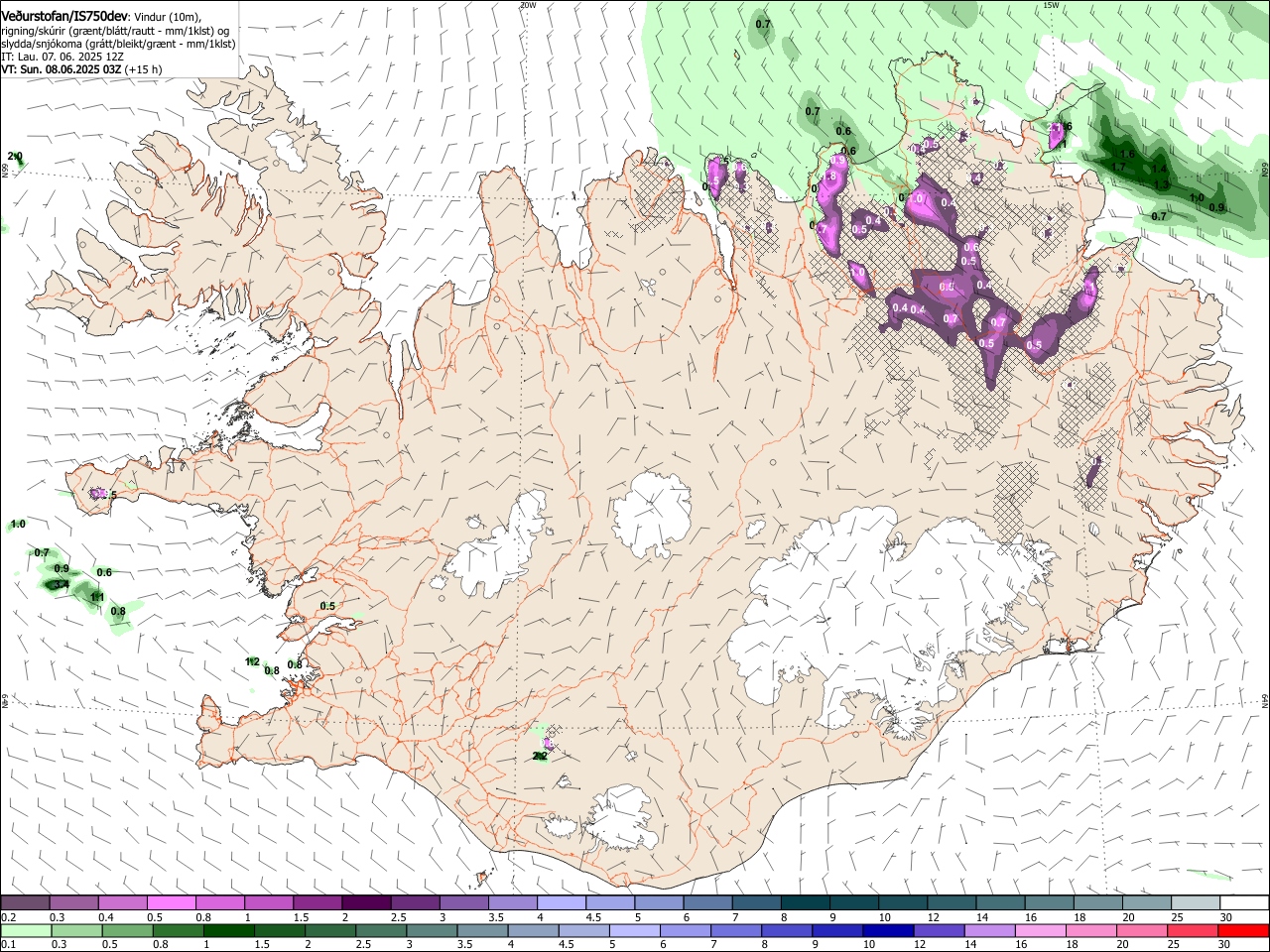Screen dimensions: 1270x952
Task: Pick the snow scale swatch starting at 4
Action: click(561, 903)
